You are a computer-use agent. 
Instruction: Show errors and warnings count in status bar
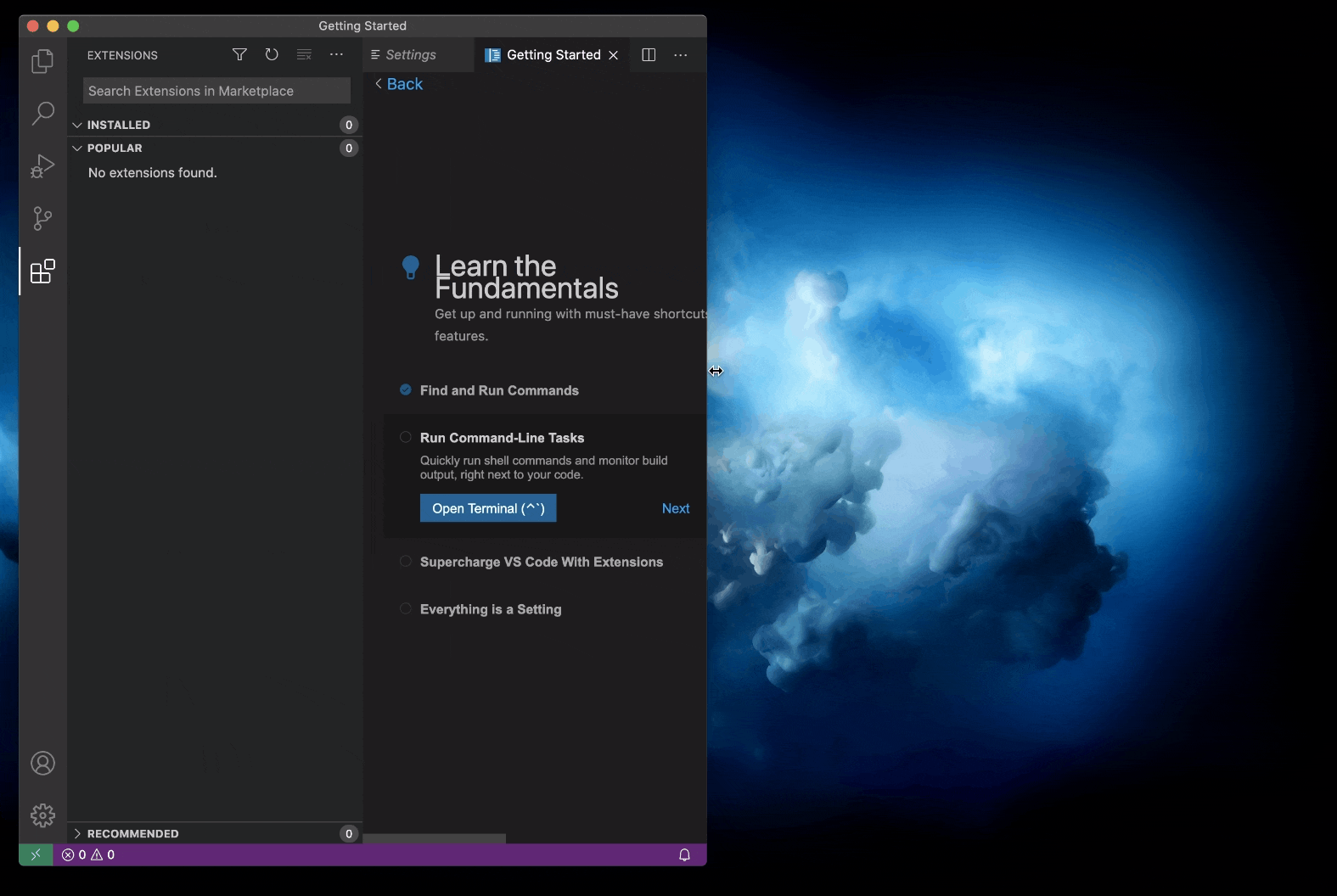[x=88, y=854]
